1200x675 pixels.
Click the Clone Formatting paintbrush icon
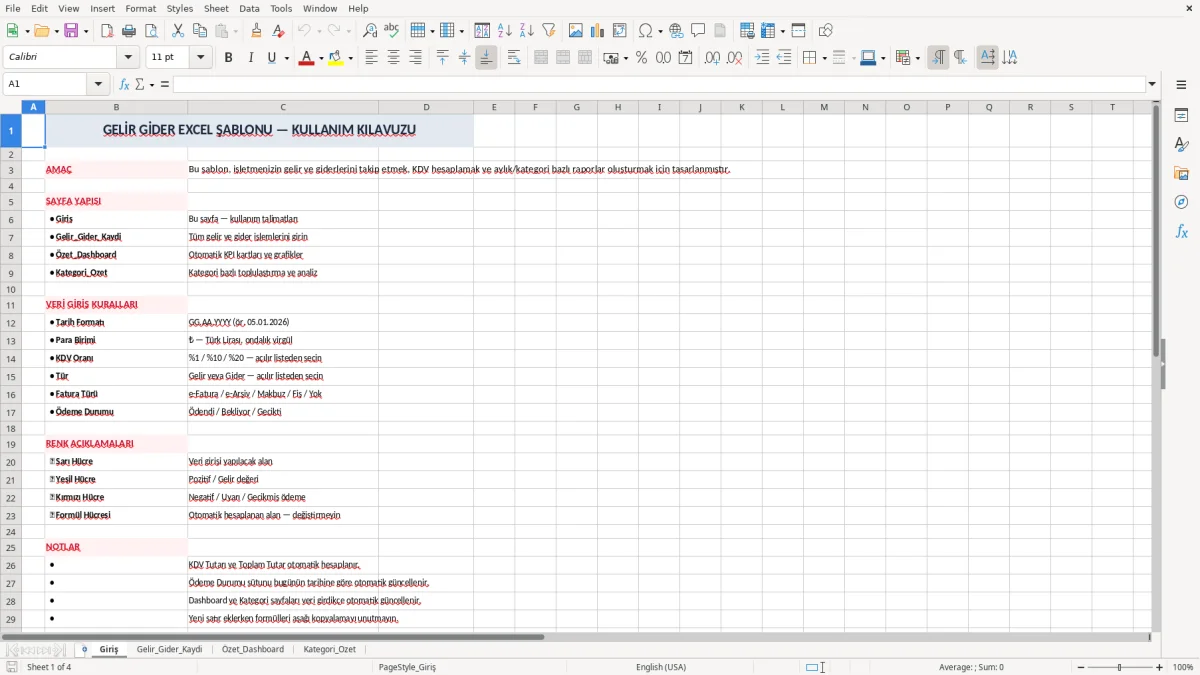[256, 31]
